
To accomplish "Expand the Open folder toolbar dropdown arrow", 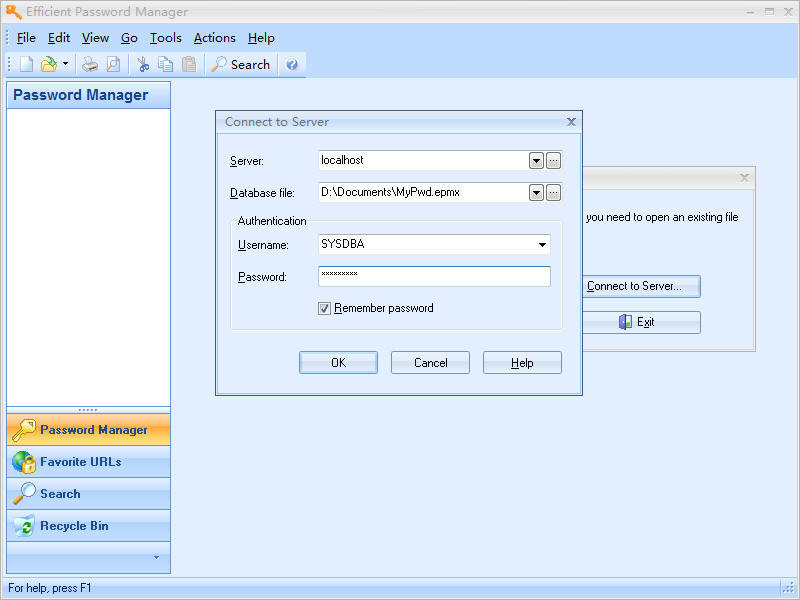I will 65,64.
